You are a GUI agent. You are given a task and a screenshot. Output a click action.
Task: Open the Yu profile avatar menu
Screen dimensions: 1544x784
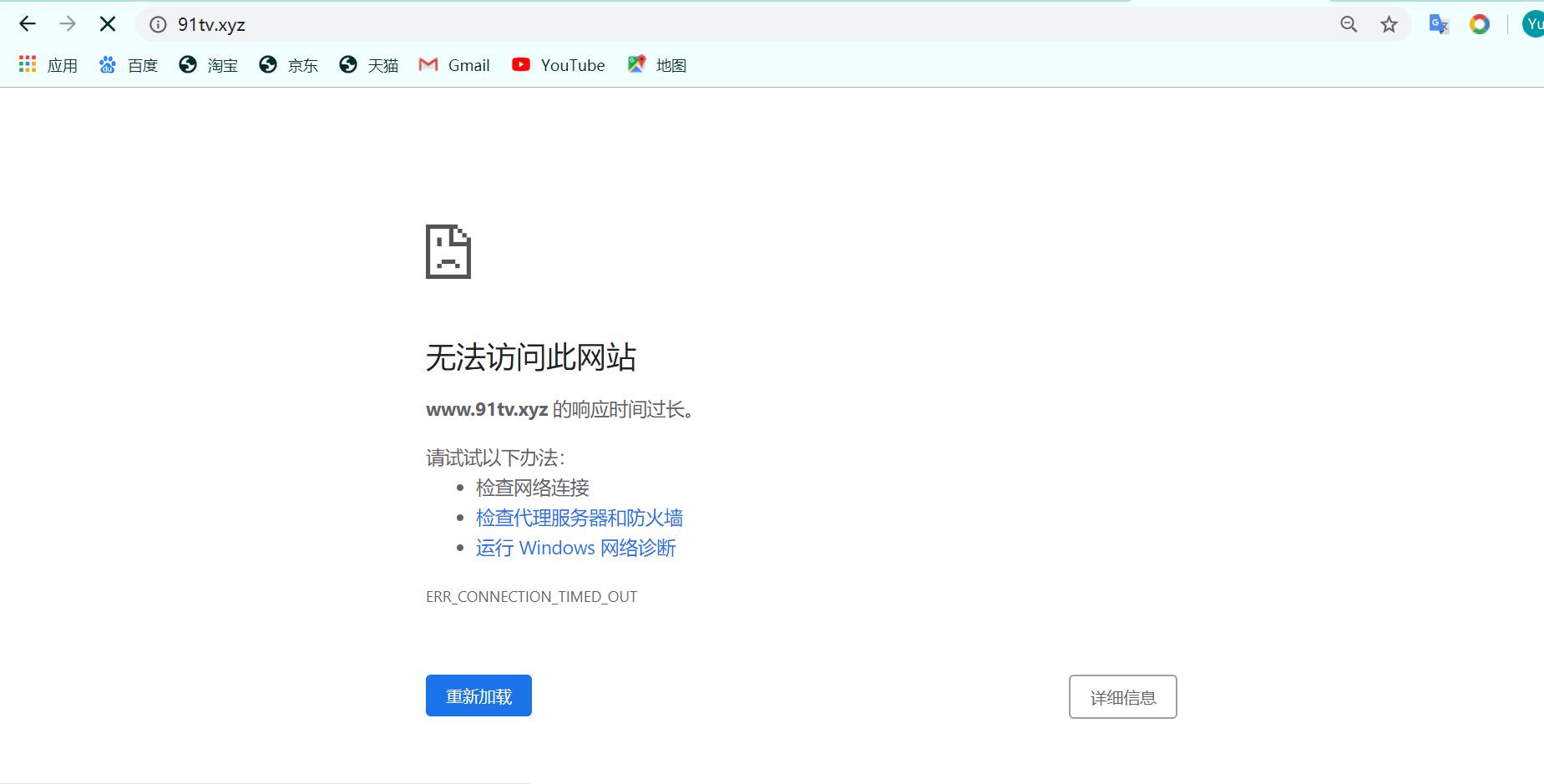click(1533, 23)
